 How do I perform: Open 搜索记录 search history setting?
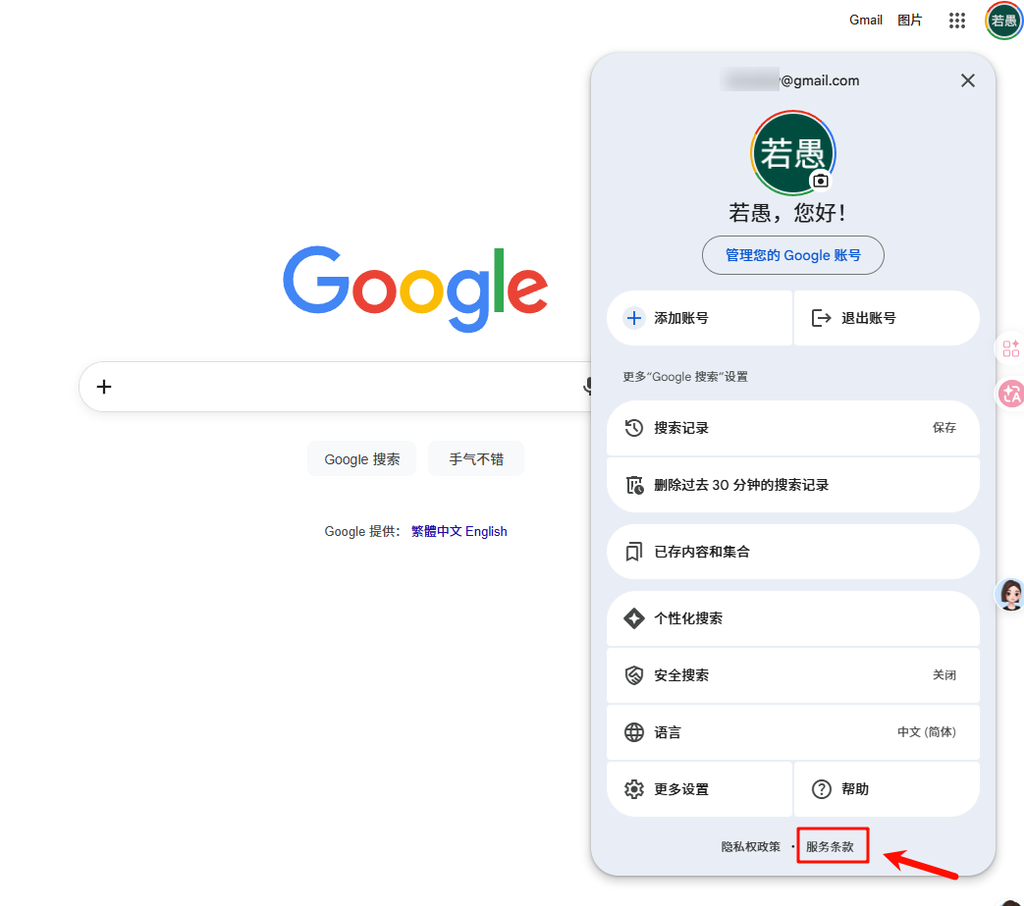(793, 428)
